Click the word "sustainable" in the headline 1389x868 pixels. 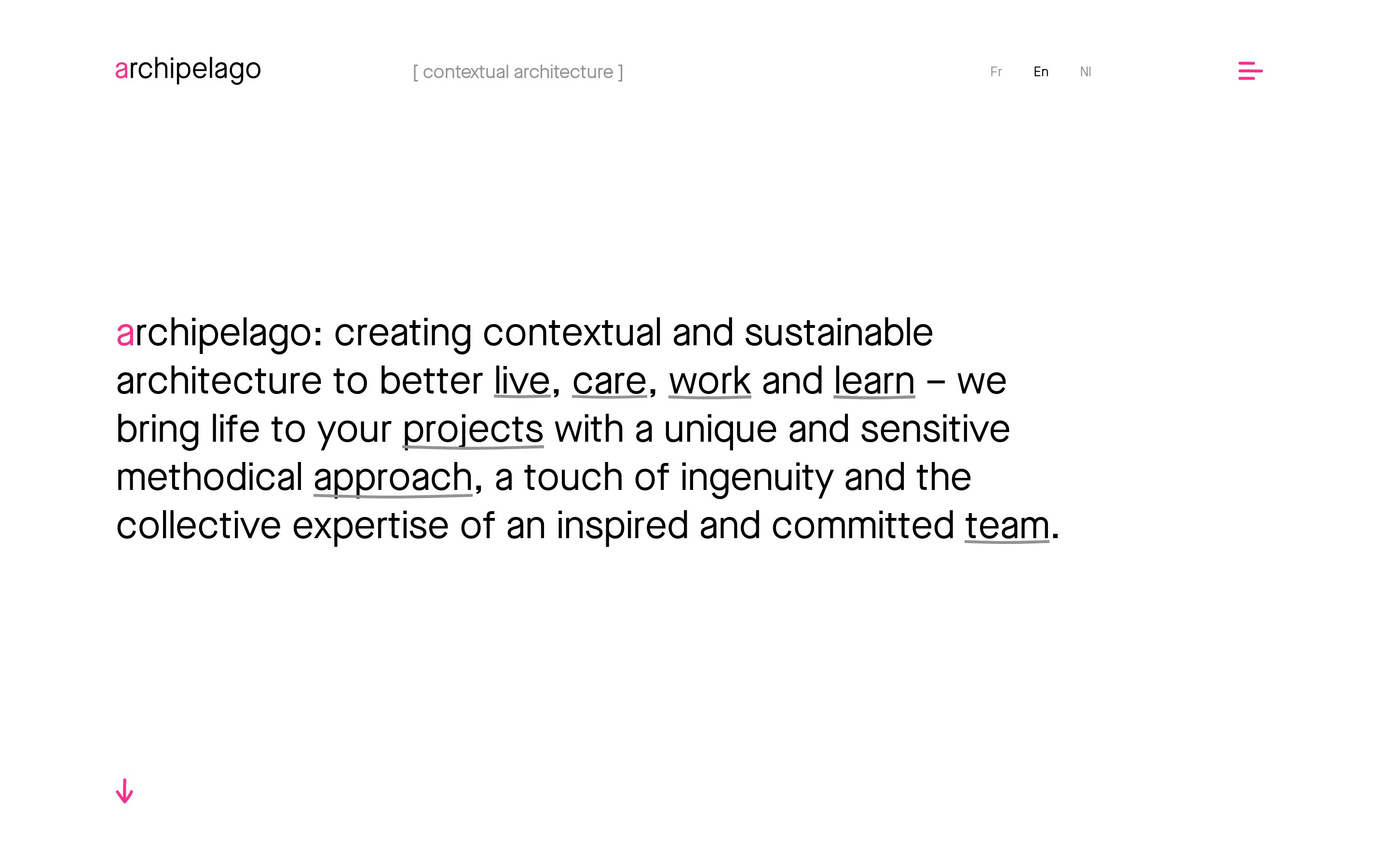pos(838,333)
